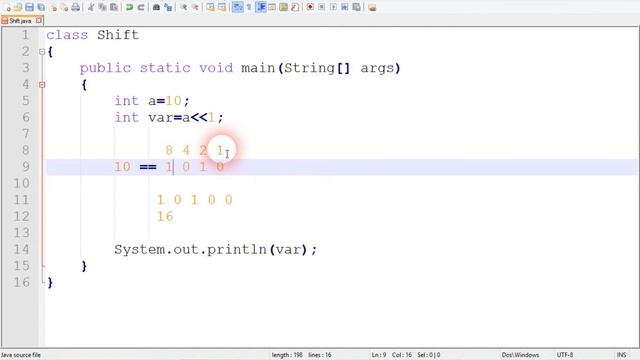The height and width of the screenshot is (360, 640).
Task: Click the Dos\Windows line ending indicator
Action: click(x=520, y=355)
